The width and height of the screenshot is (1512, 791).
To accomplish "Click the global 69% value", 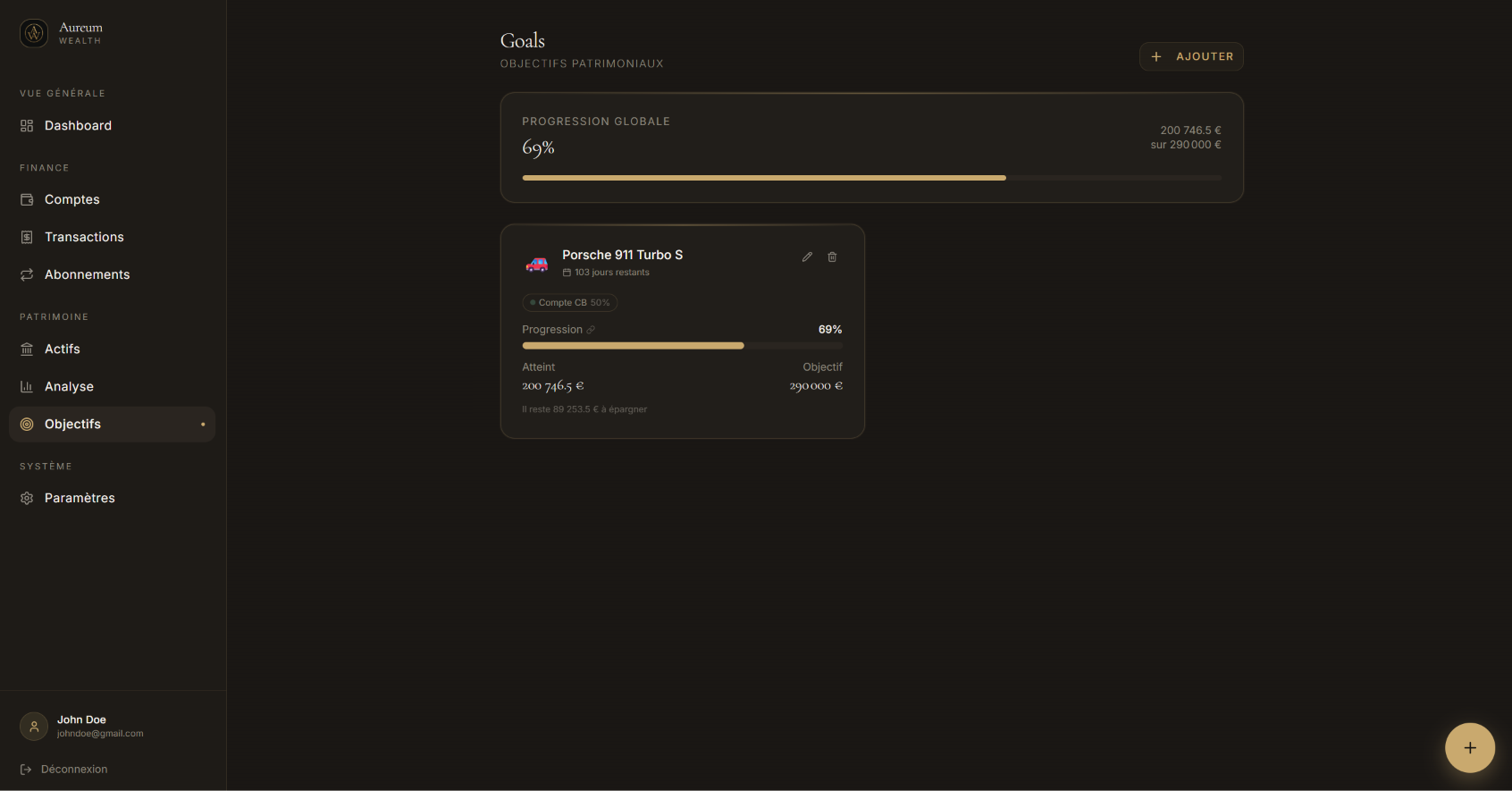I will click(x=539, y=147).
